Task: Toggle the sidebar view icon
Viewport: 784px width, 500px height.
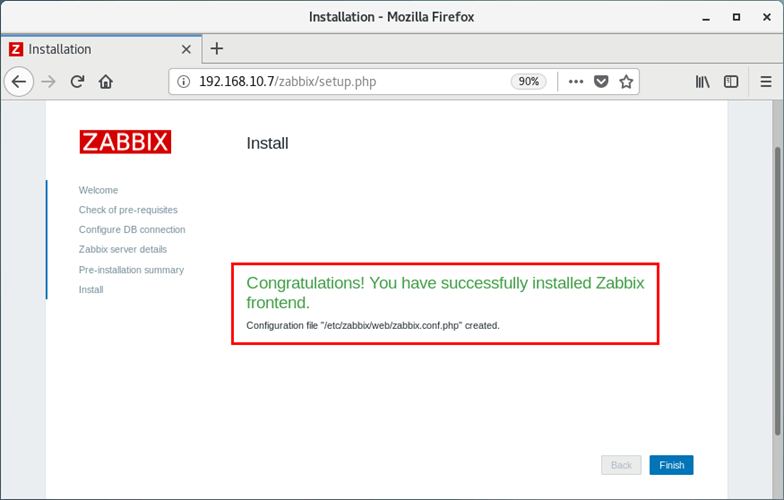Action: (731, 82)
